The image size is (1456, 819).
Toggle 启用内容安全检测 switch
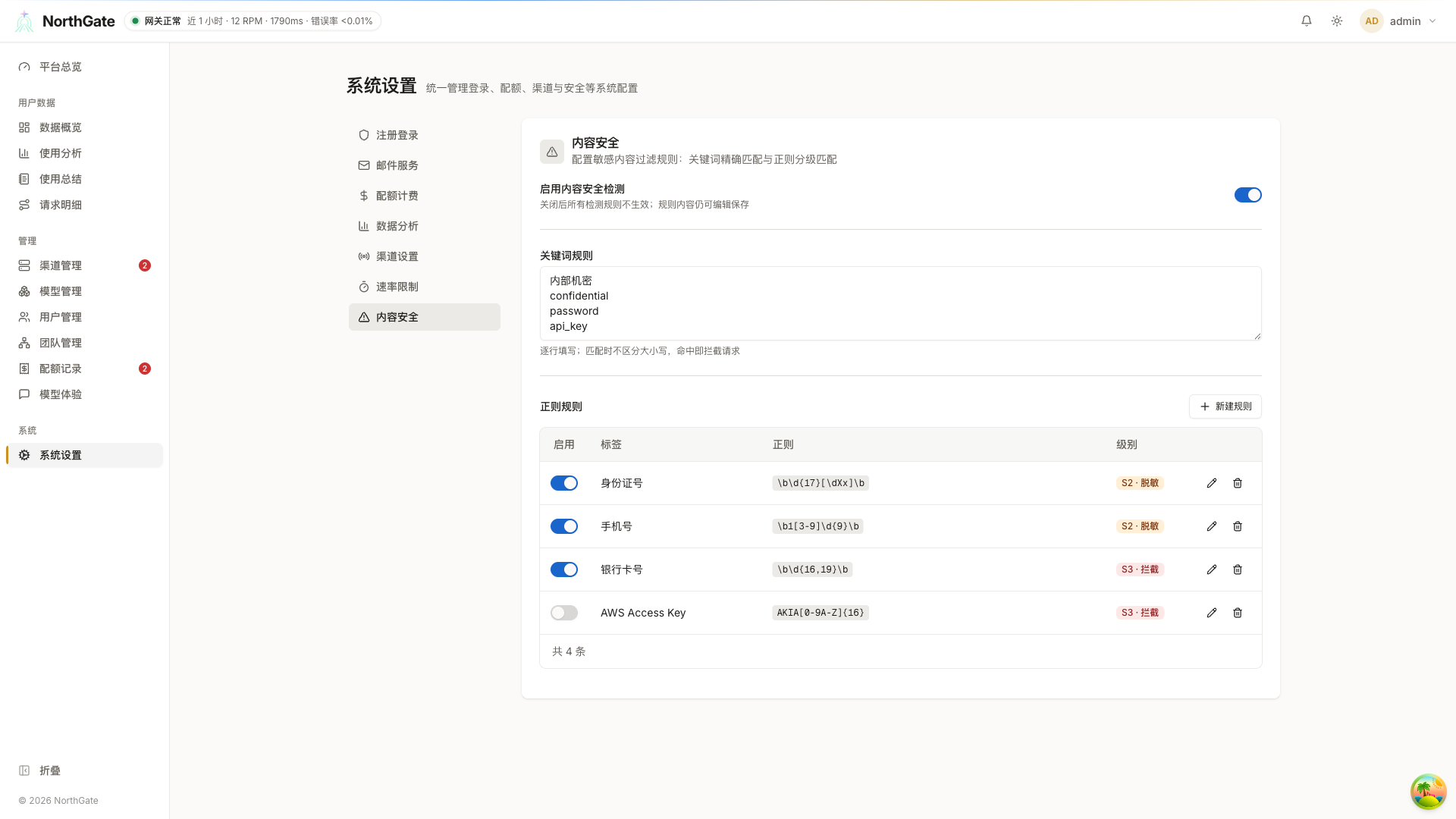coord(1247,195)
